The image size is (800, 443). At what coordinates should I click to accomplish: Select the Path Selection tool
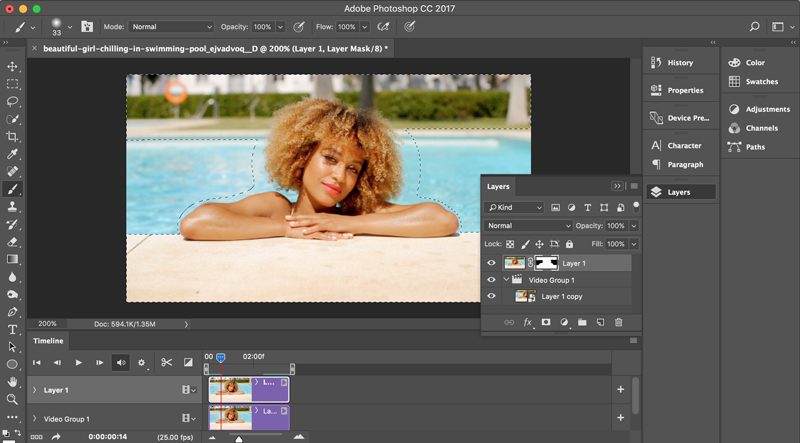pos(12,347)
